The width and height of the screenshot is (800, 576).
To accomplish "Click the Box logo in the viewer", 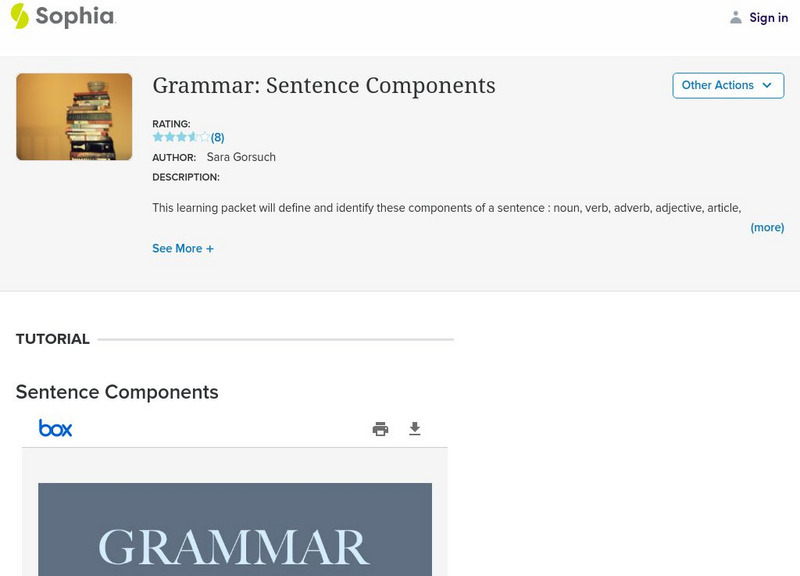I will 56,429.
